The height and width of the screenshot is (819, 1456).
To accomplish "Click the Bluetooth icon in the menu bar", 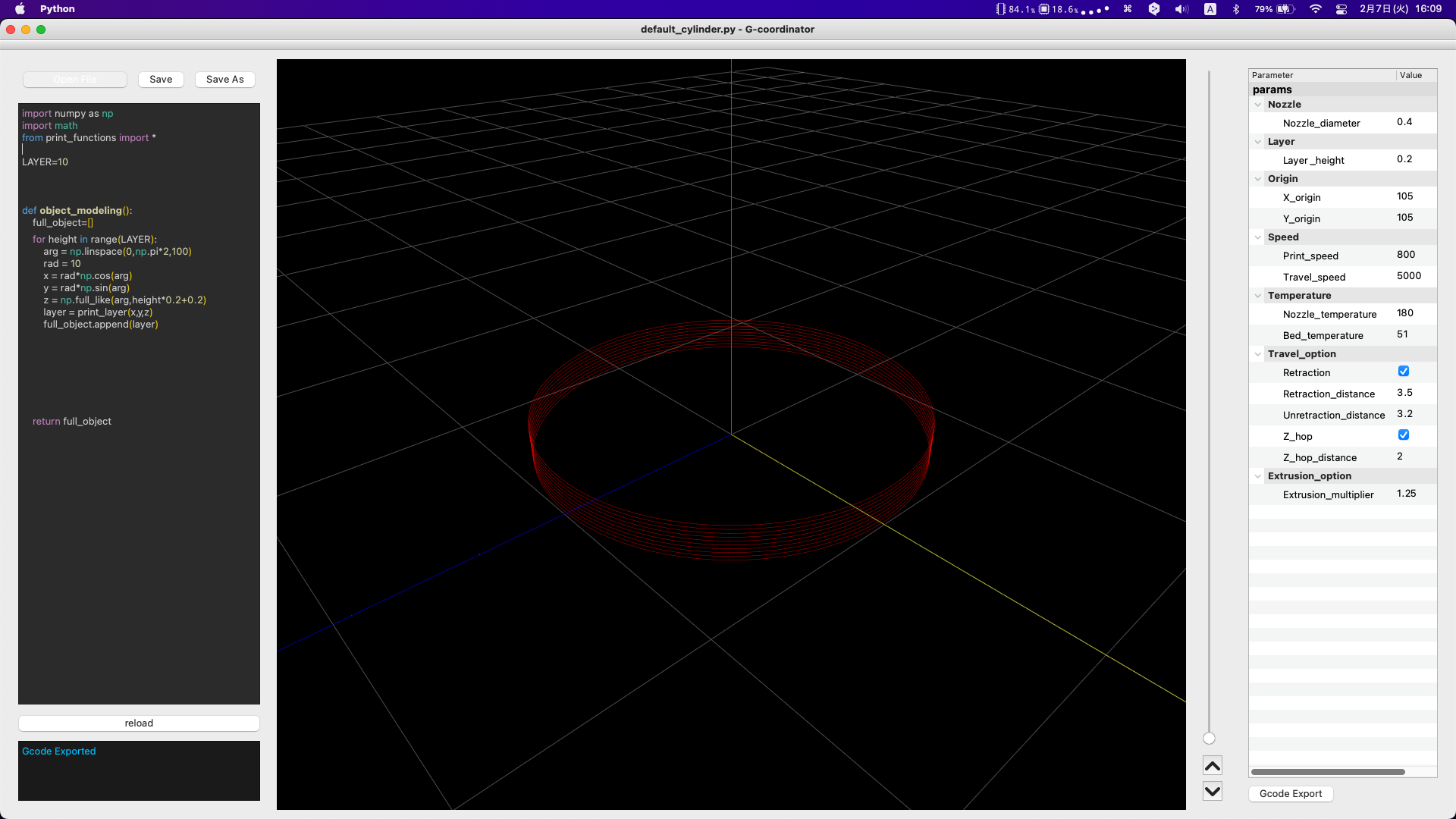I will pyautogui.click(x=1237, y=9).
